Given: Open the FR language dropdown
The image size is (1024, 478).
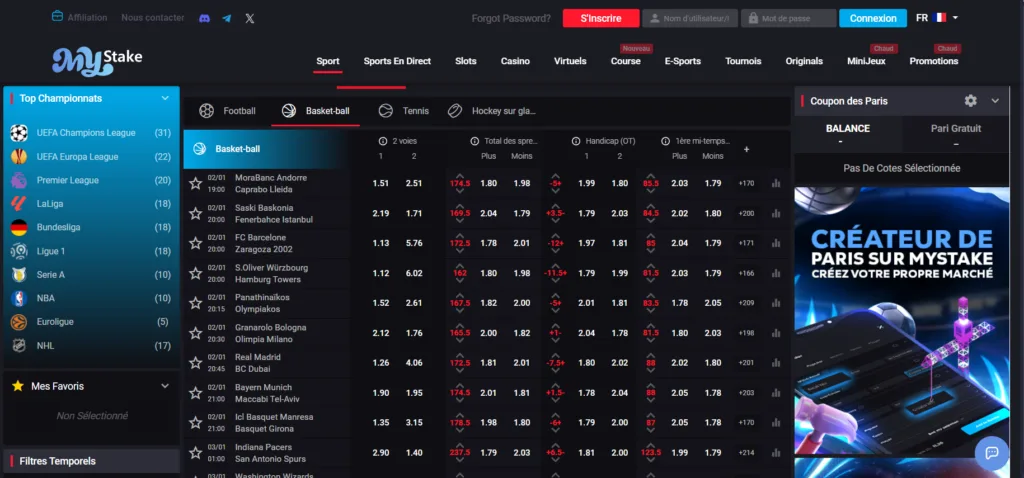Looking at the screenshot, I should coord(937,18).
